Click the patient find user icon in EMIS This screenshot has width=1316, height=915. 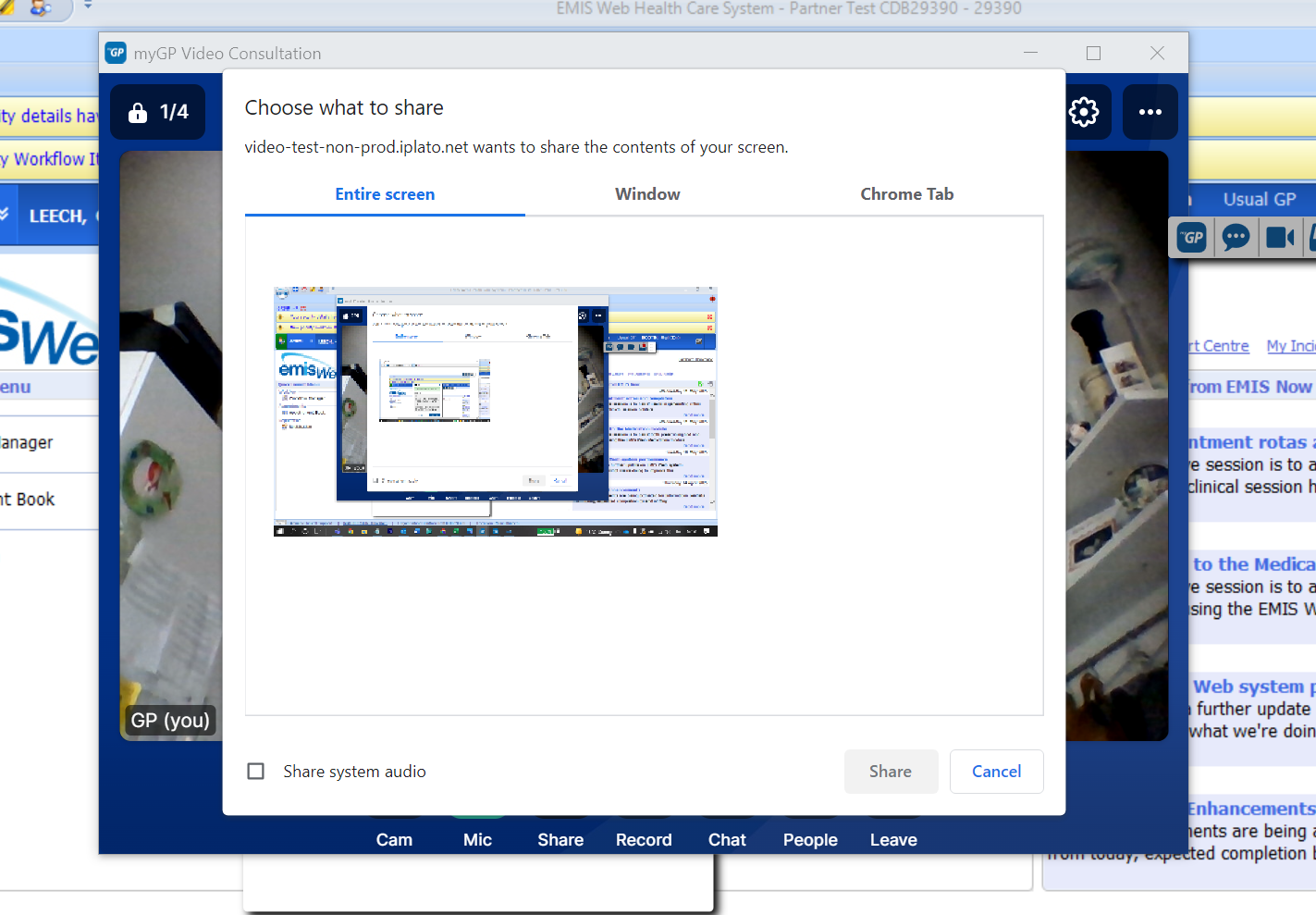40,8
